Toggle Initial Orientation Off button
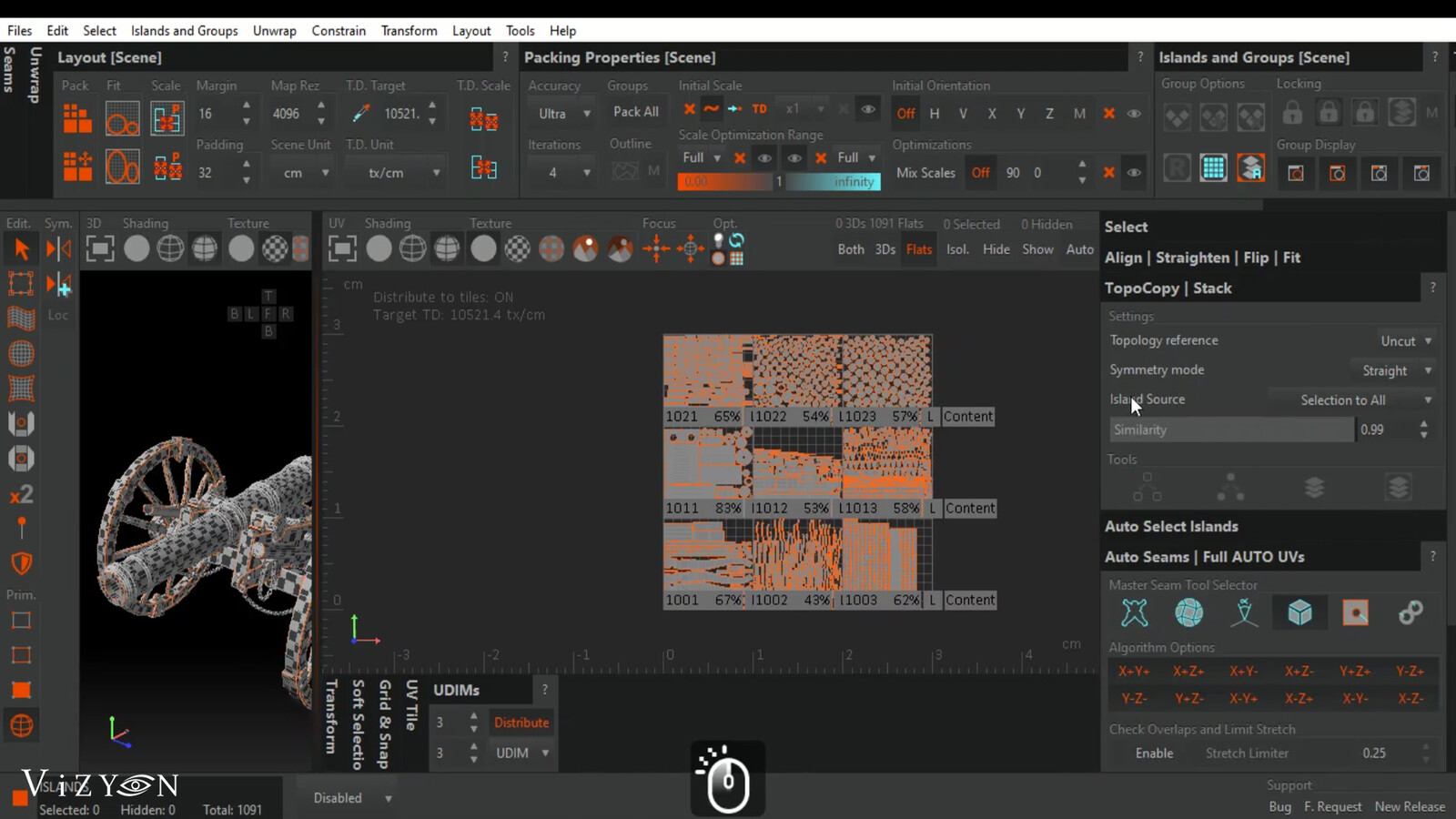 click(x=905, y=114)
